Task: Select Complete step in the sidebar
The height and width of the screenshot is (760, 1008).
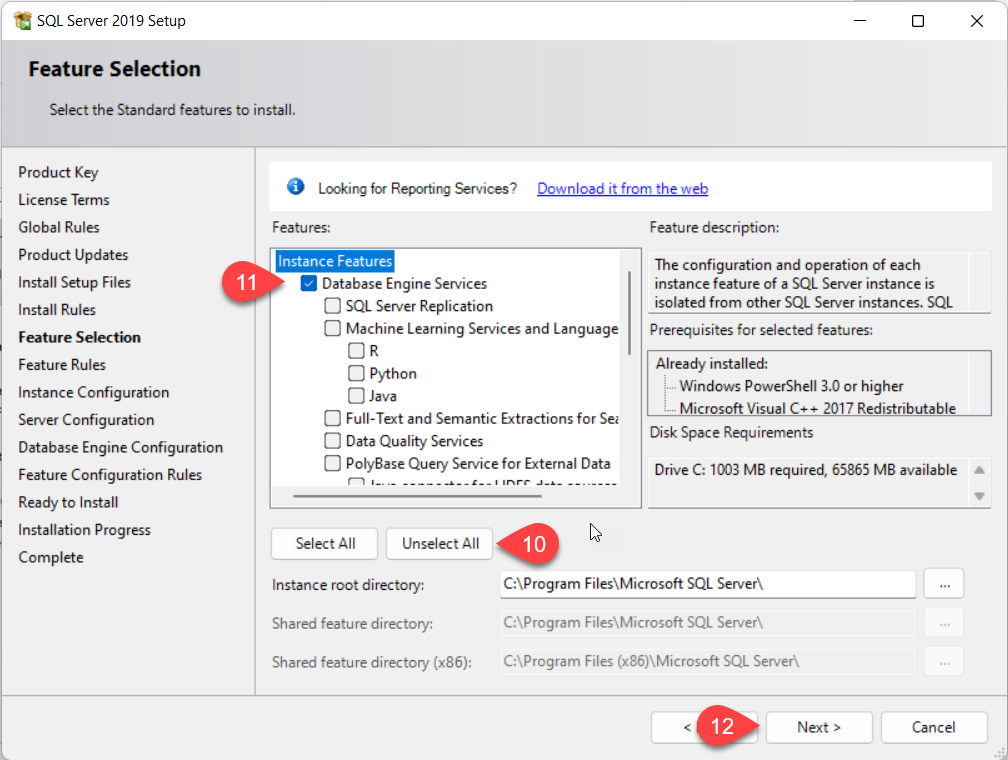Action: [51, 557]
